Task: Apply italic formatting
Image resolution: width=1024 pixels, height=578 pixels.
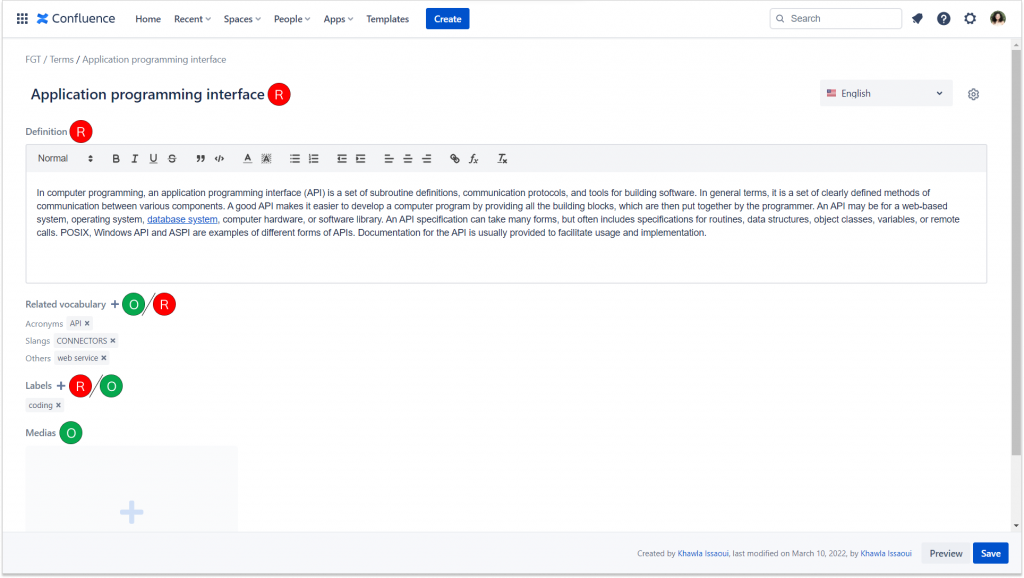Action: (134, 158)
